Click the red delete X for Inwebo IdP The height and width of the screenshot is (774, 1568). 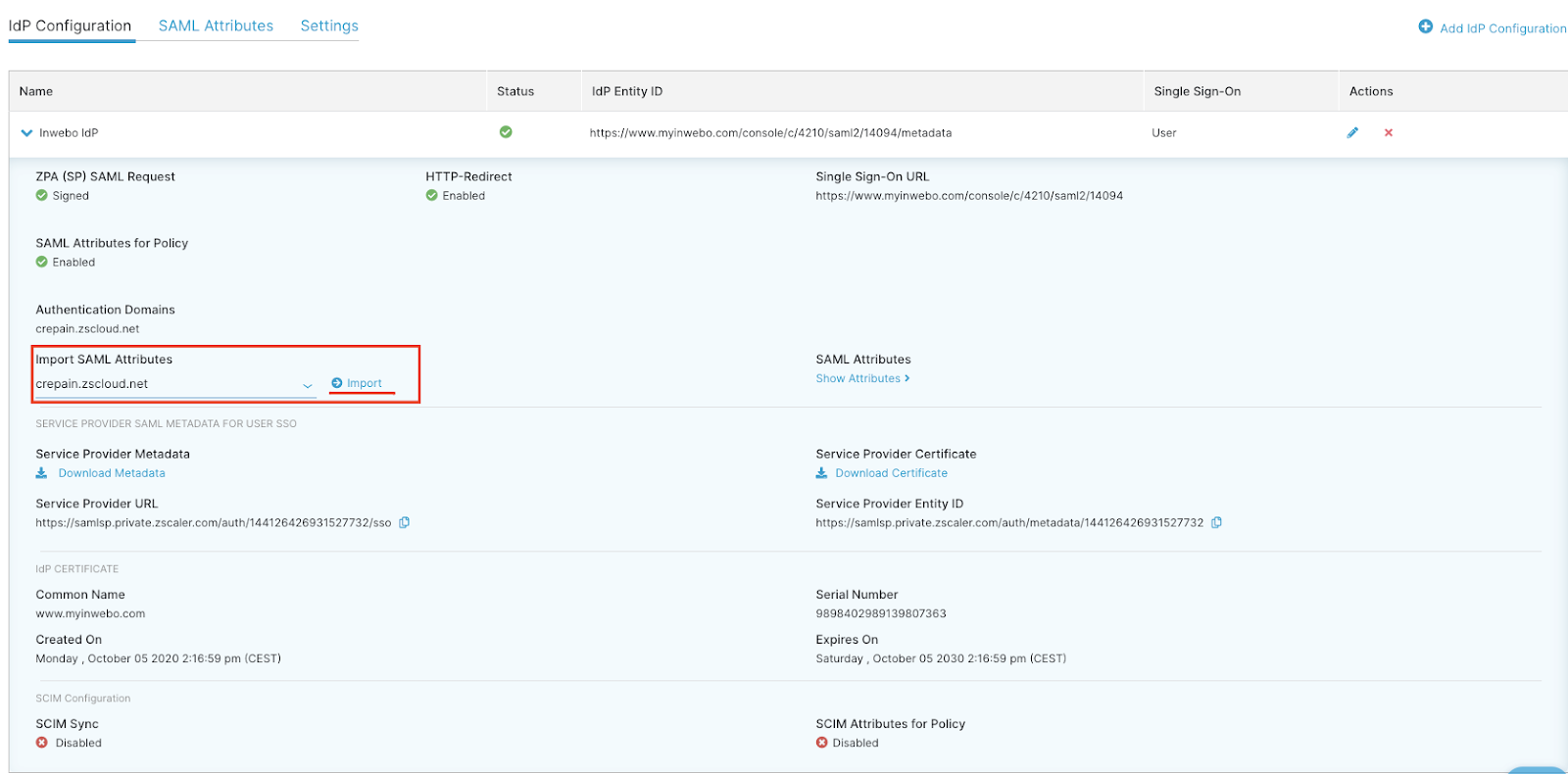(1388, 132)
